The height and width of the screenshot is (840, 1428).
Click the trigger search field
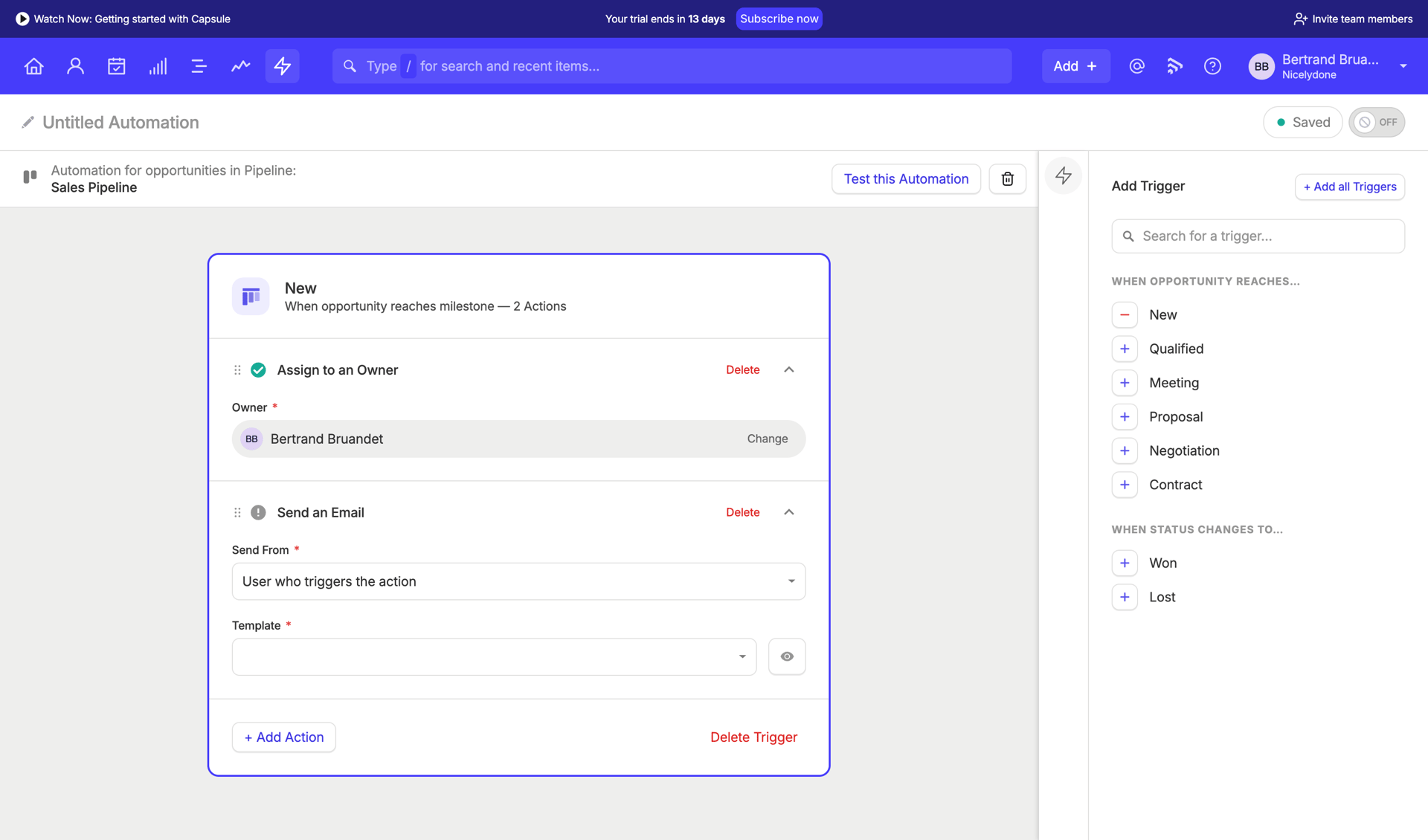click(1258, 236)
